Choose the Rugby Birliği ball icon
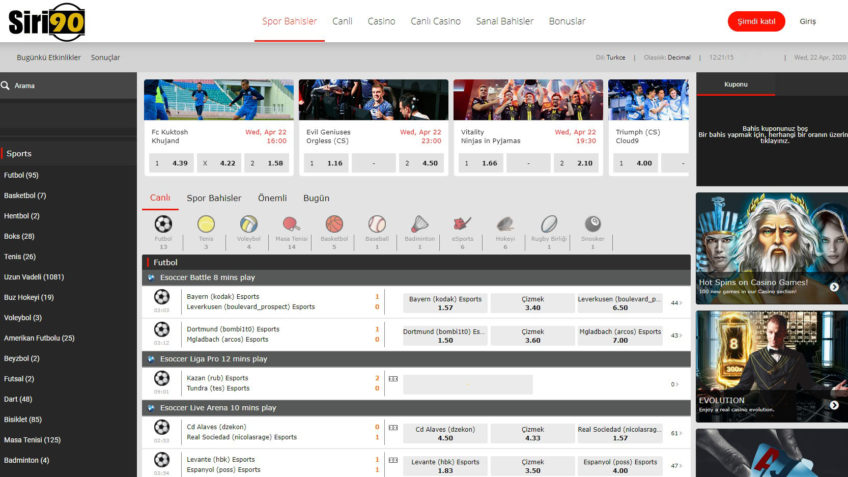 [549, 225]
